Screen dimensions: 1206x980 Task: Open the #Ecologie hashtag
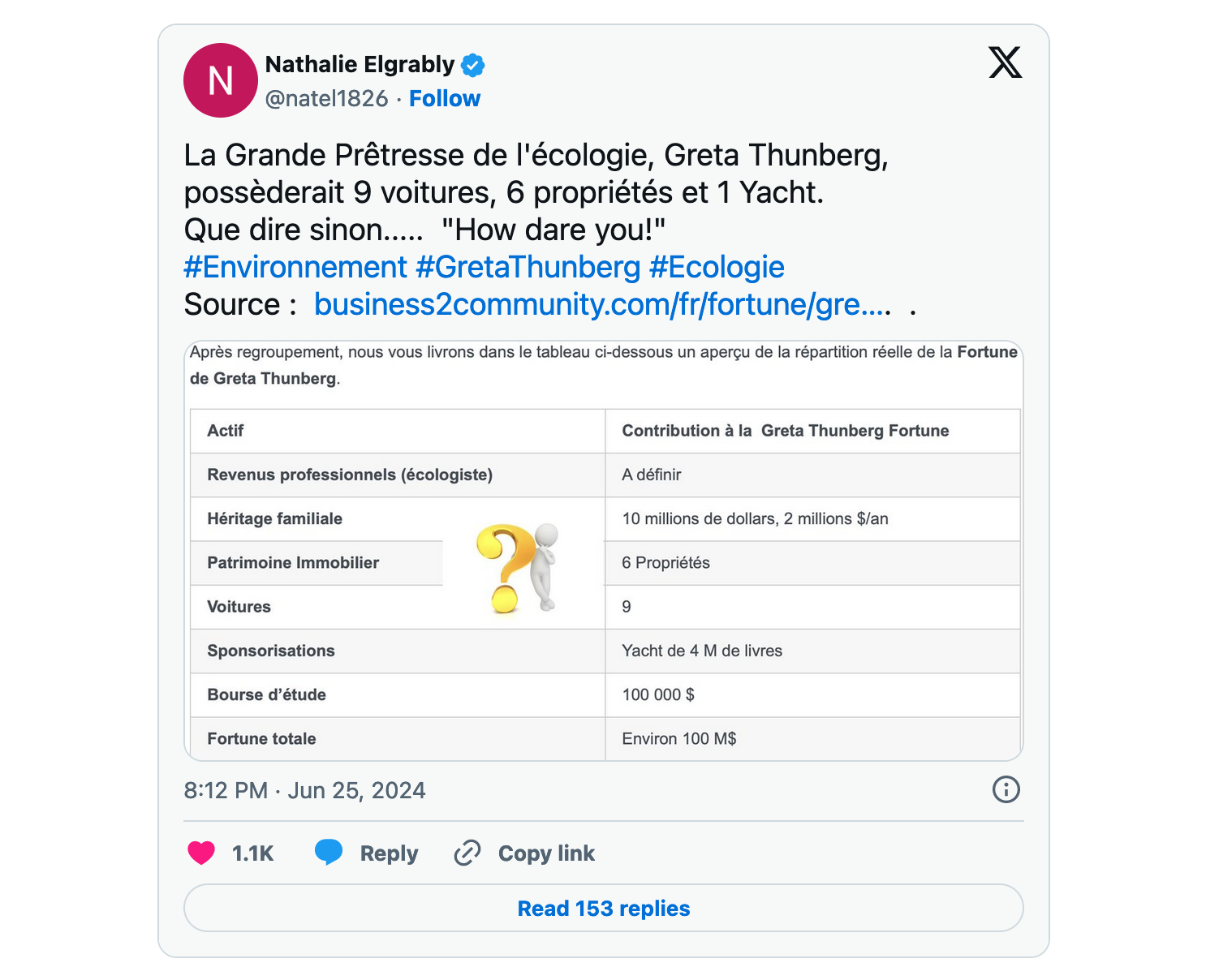click(x=717, y=267)
